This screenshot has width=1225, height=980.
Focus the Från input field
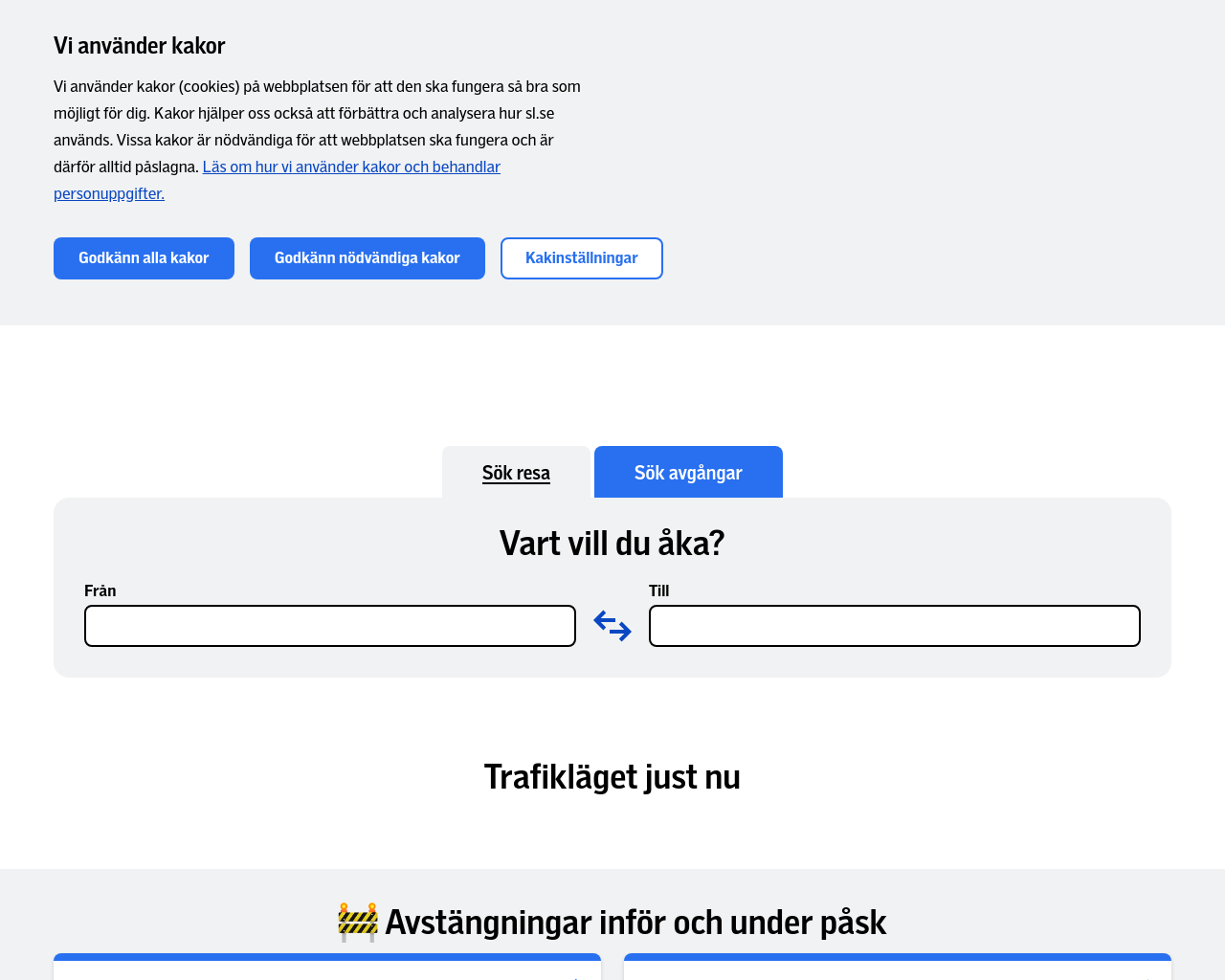click(330, 626)
